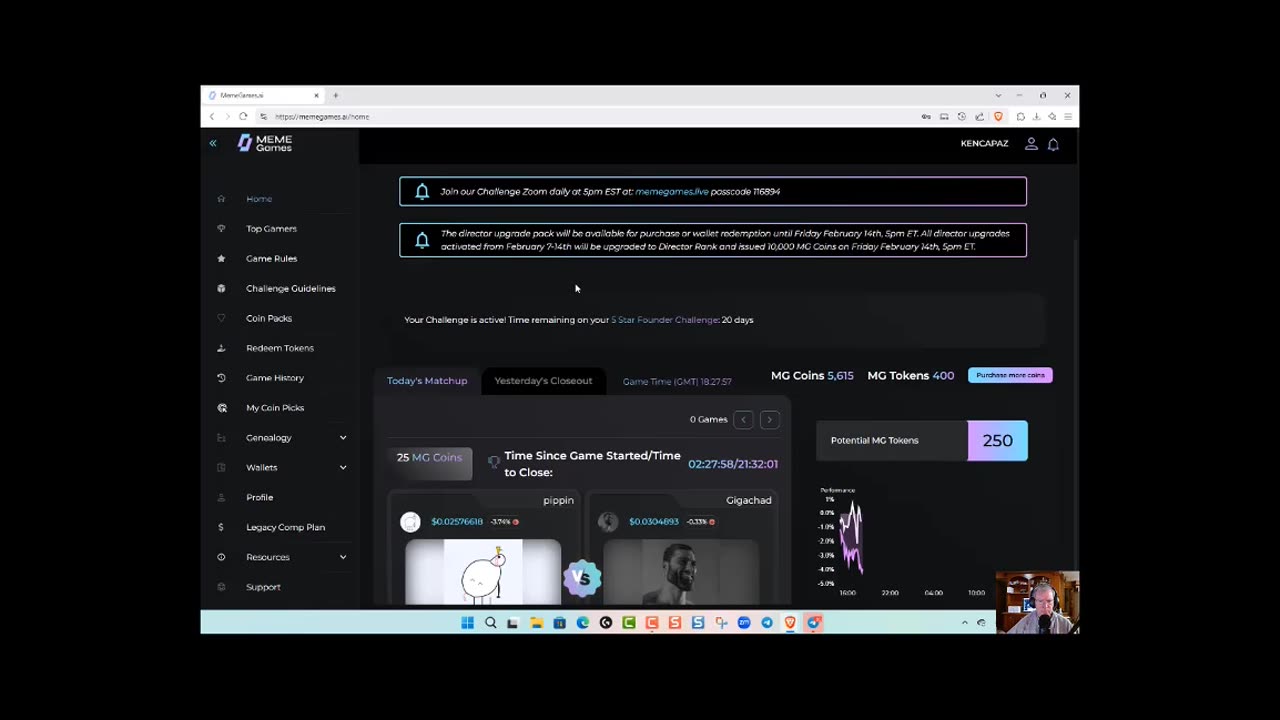Viewport: 1280px width, 720px height.
Task: Expand the Resources chevron
Action: click(x=343, y=557)
